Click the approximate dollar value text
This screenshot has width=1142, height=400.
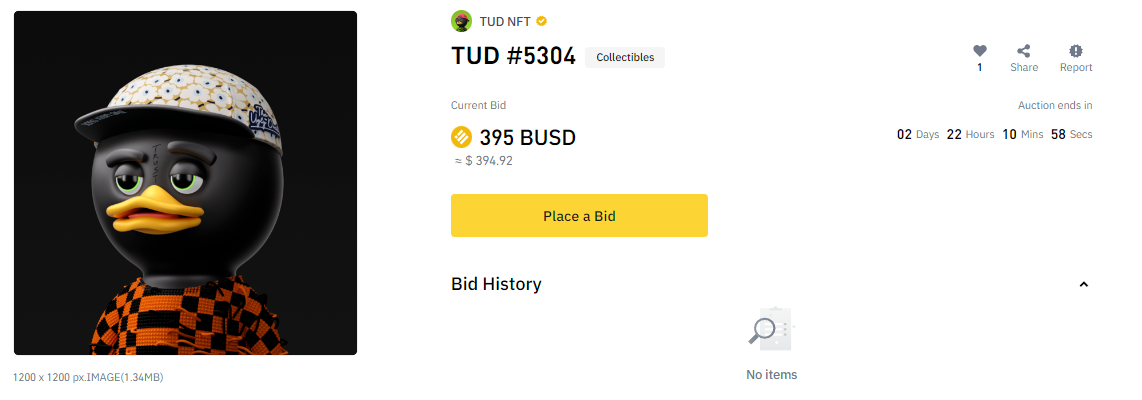pyautogui.click(x=484, y=161)
